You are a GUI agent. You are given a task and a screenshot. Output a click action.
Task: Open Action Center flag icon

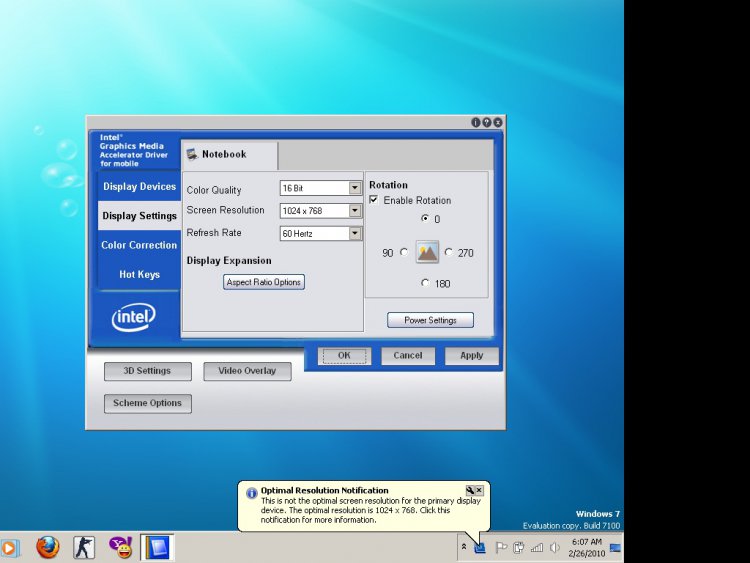pos(501,547)
